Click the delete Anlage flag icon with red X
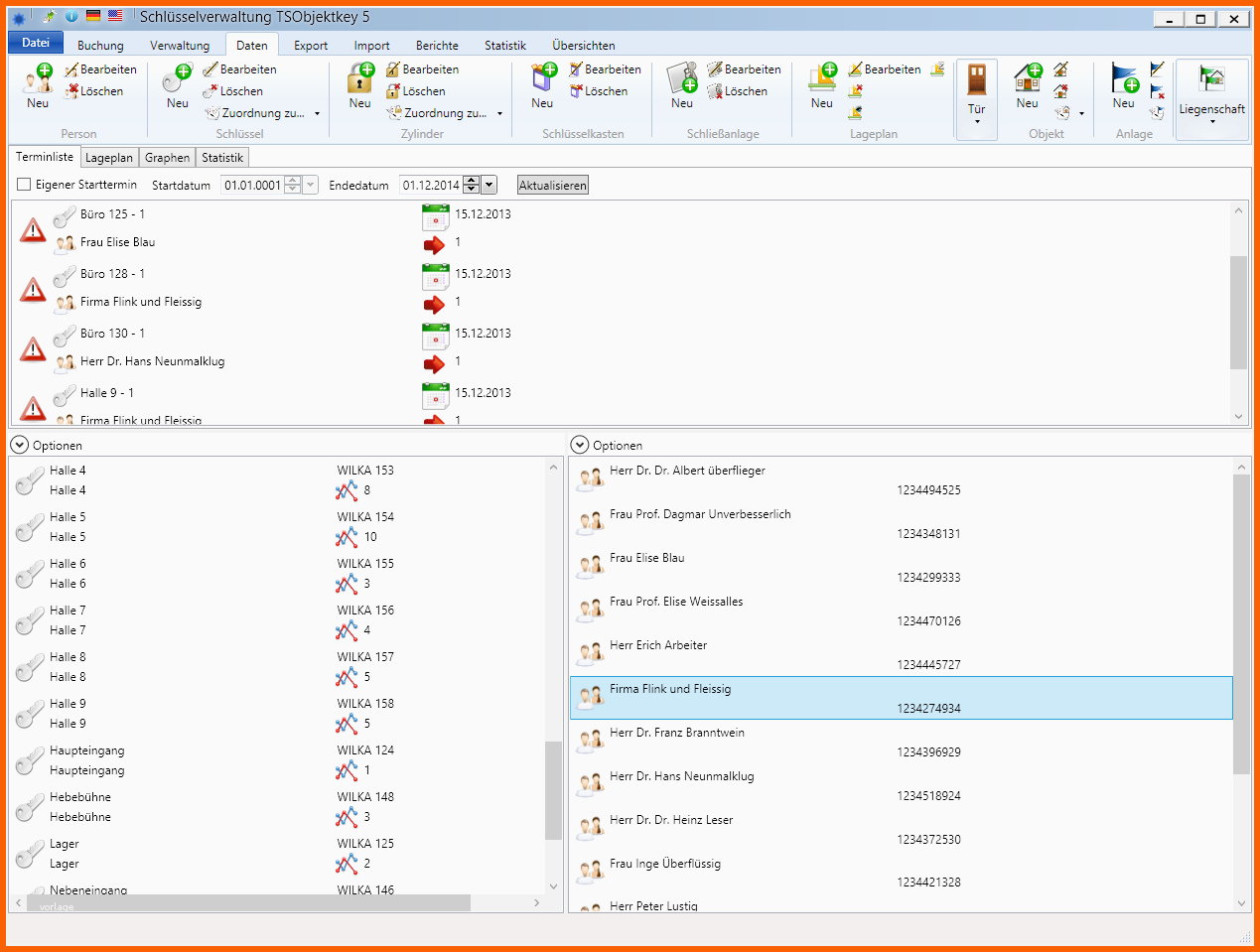Screen dimensions: 1260x952 pyautogui.click(x=1157, y=91)
